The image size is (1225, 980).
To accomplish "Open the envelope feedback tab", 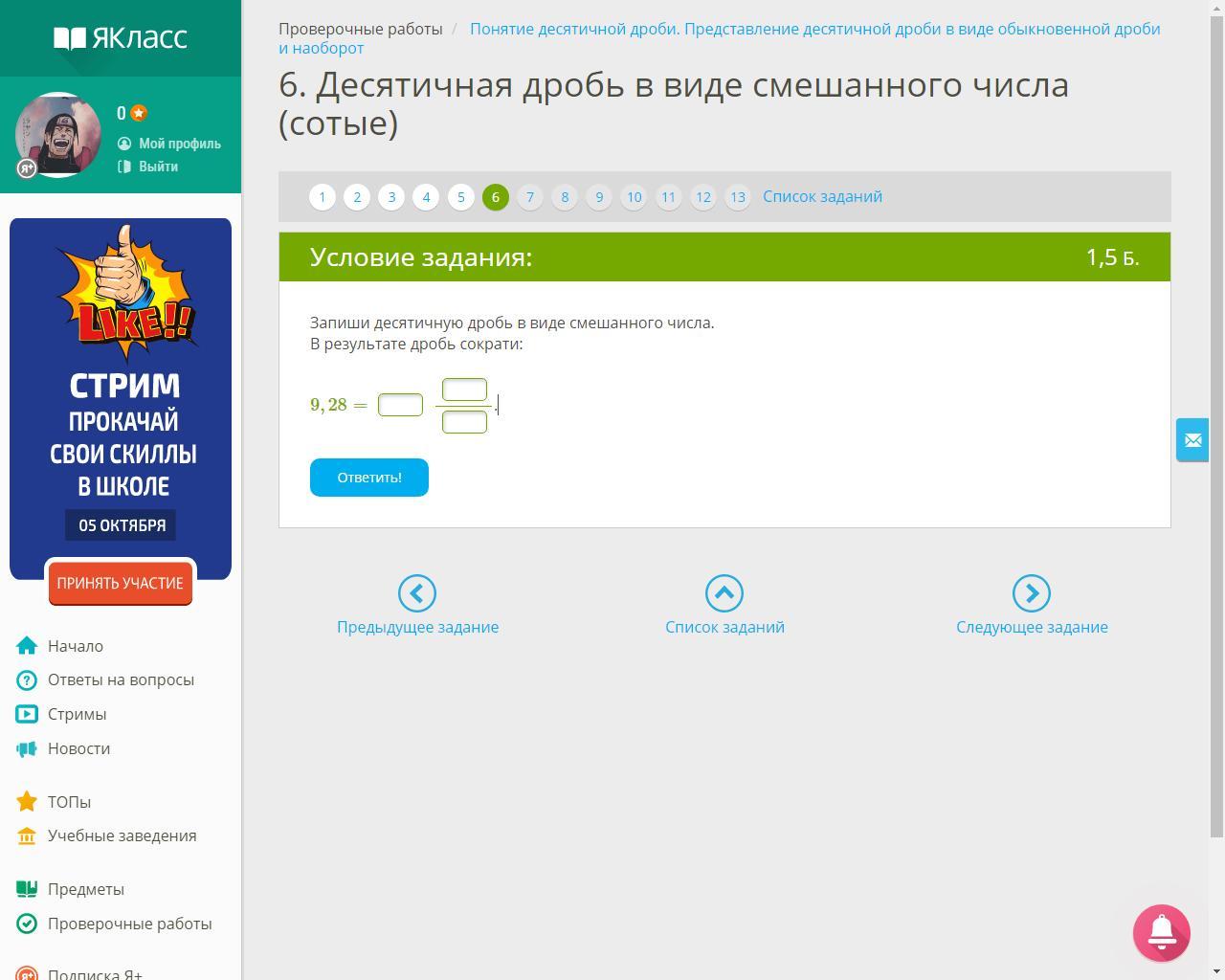I will tap(1192, 440).
